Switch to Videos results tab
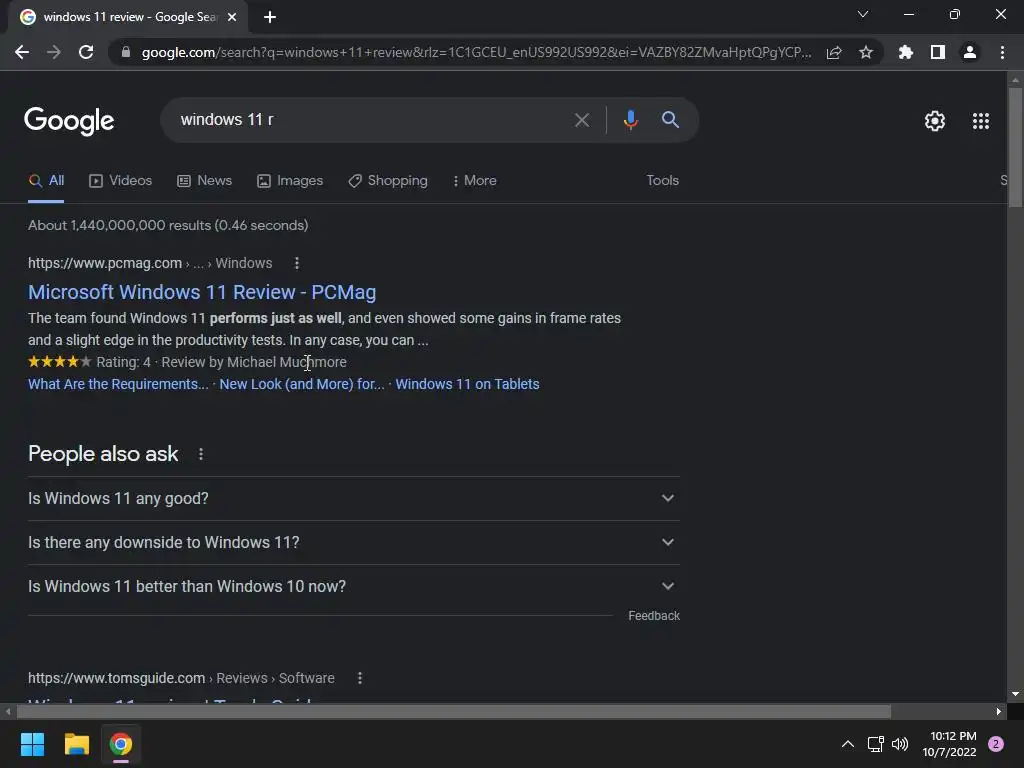Screen dimensions: 1024x768 tap(120, 181)
